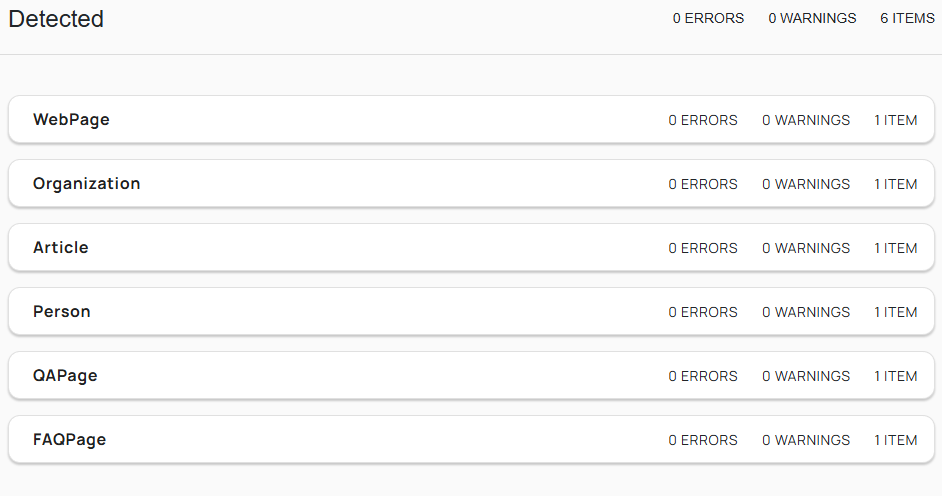942x496 pixels.
Task: Click Person row's 1 ITEM label
Action: pos(895,312)
